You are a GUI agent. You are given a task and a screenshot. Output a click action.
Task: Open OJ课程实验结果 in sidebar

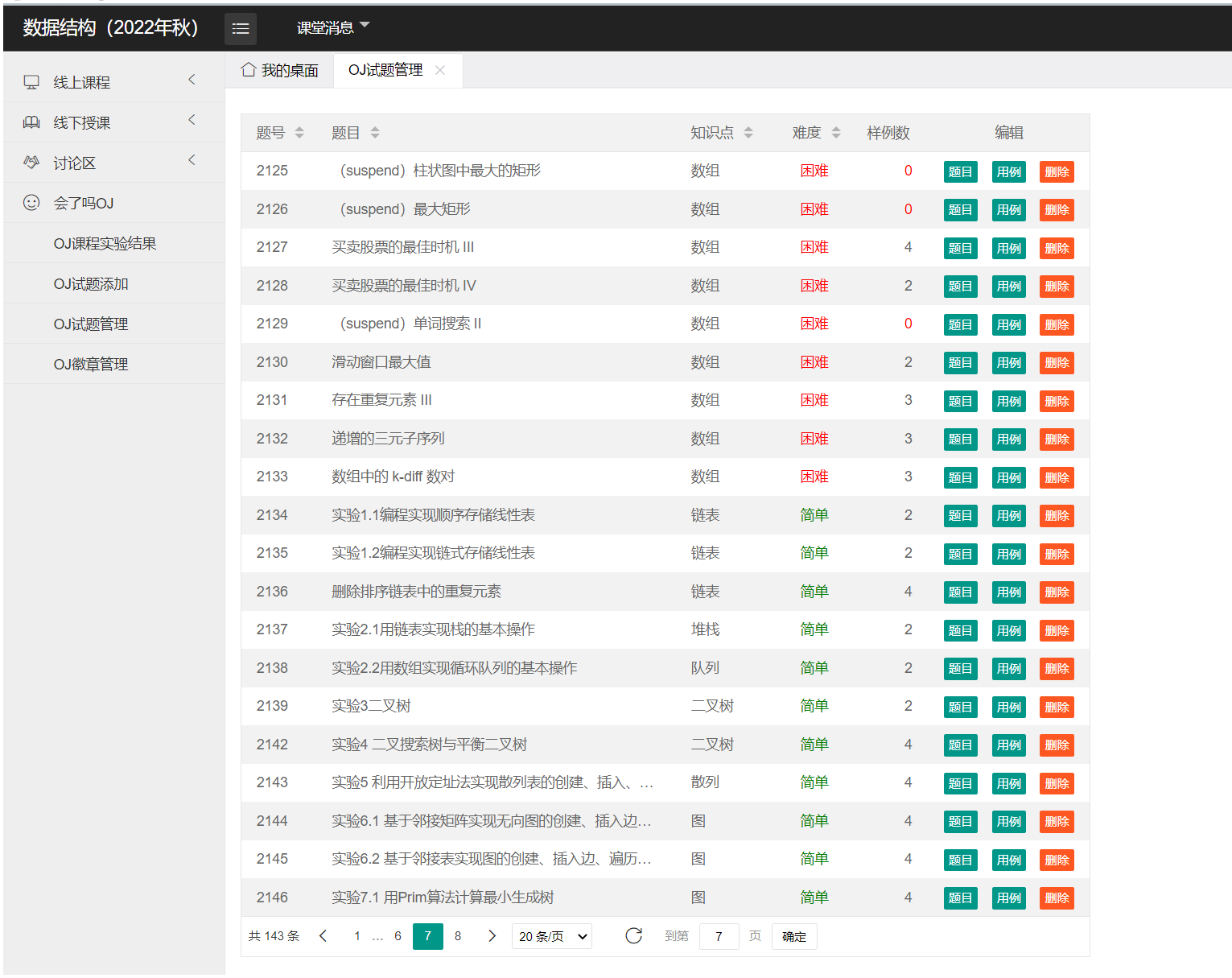(105, 243)
